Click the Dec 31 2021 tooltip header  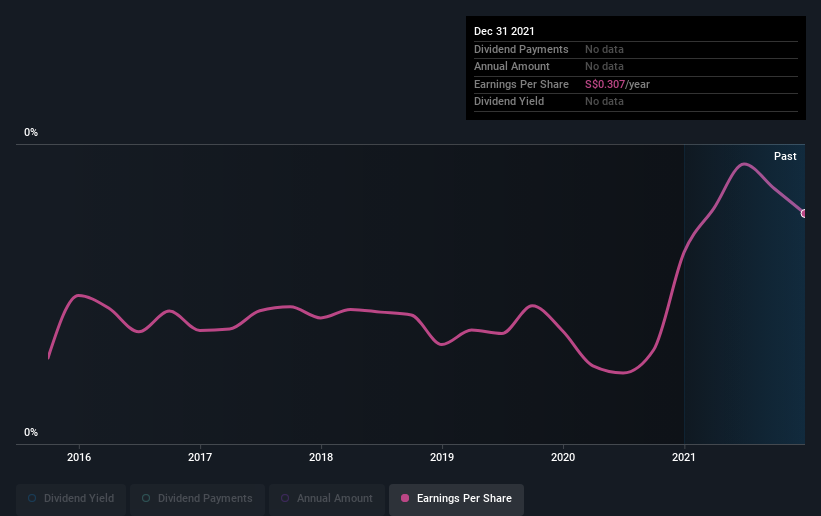tap(504, 31)
